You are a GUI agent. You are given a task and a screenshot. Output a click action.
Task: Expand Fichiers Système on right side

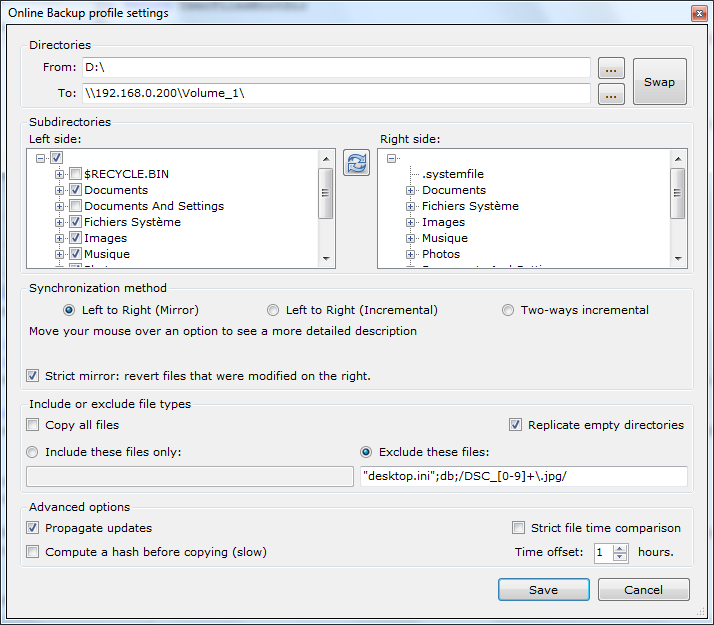(410, 206)
